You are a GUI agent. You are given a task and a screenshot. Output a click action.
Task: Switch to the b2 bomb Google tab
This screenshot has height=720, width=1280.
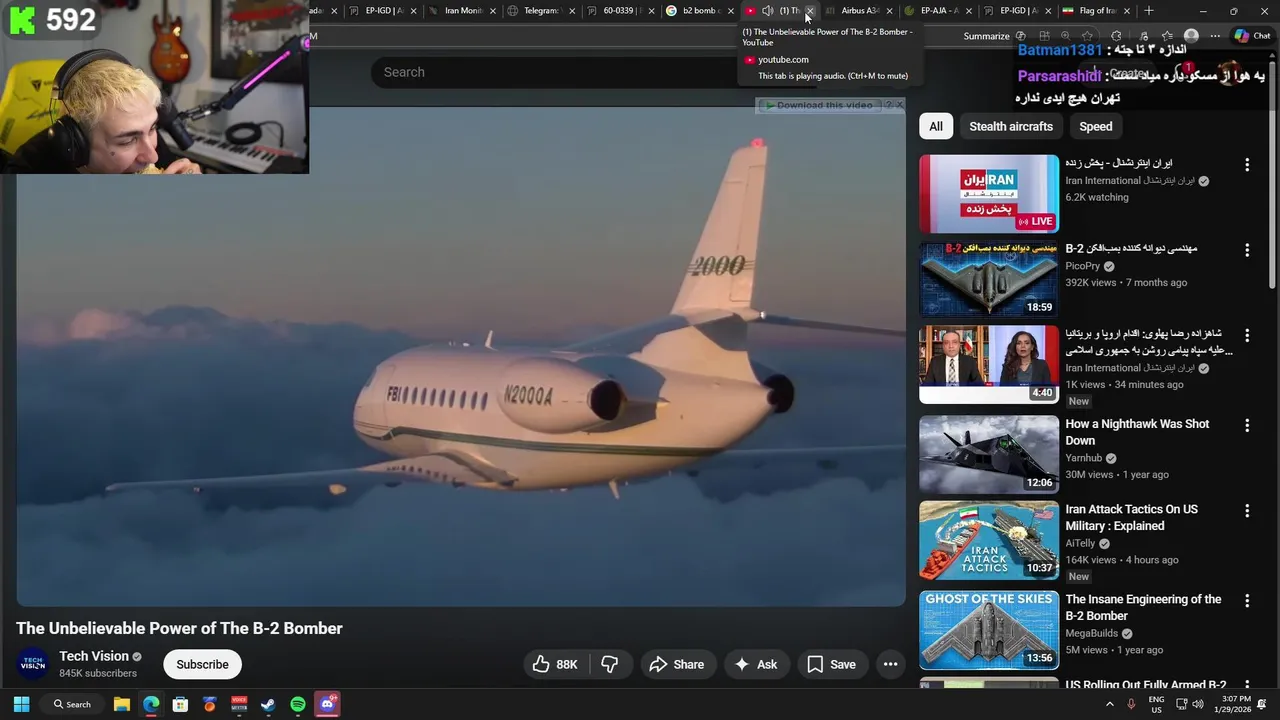700,11
